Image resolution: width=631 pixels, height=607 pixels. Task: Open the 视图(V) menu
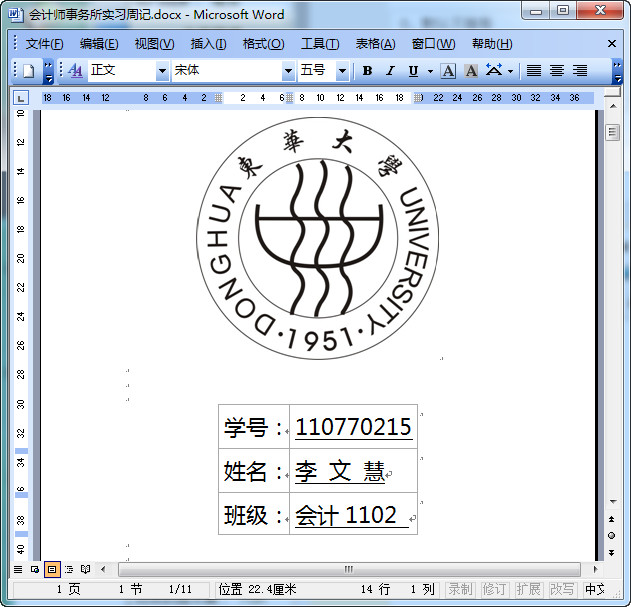click(x=155, y=44)
